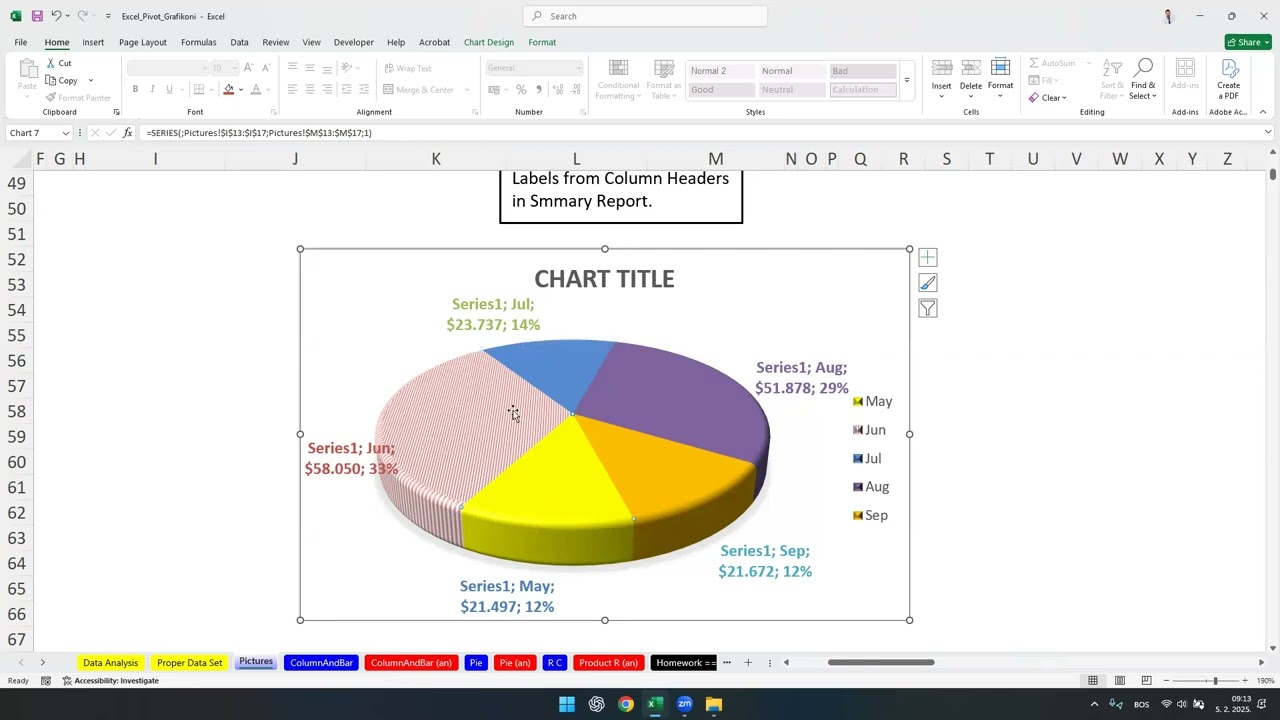Switch to the Insert ribbon tab
Screen dimensions: 1280x720
point(93,42)
